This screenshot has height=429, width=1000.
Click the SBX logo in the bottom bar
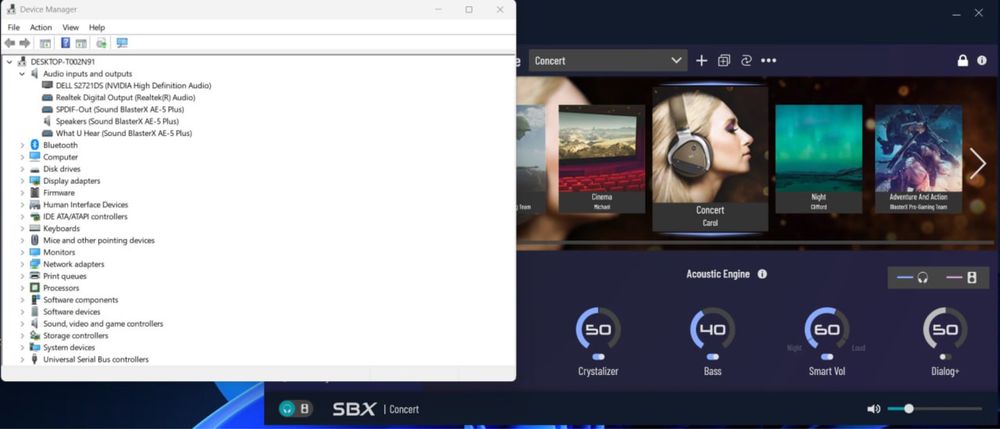(x=355, y=409)
